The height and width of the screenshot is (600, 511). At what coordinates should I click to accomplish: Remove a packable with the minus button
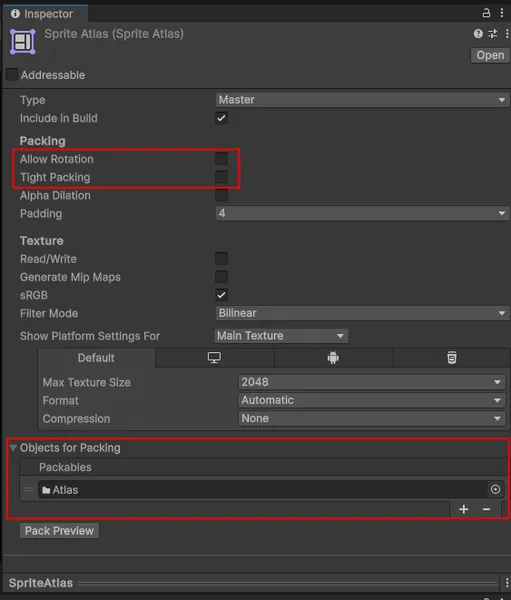tap(487, 509)
